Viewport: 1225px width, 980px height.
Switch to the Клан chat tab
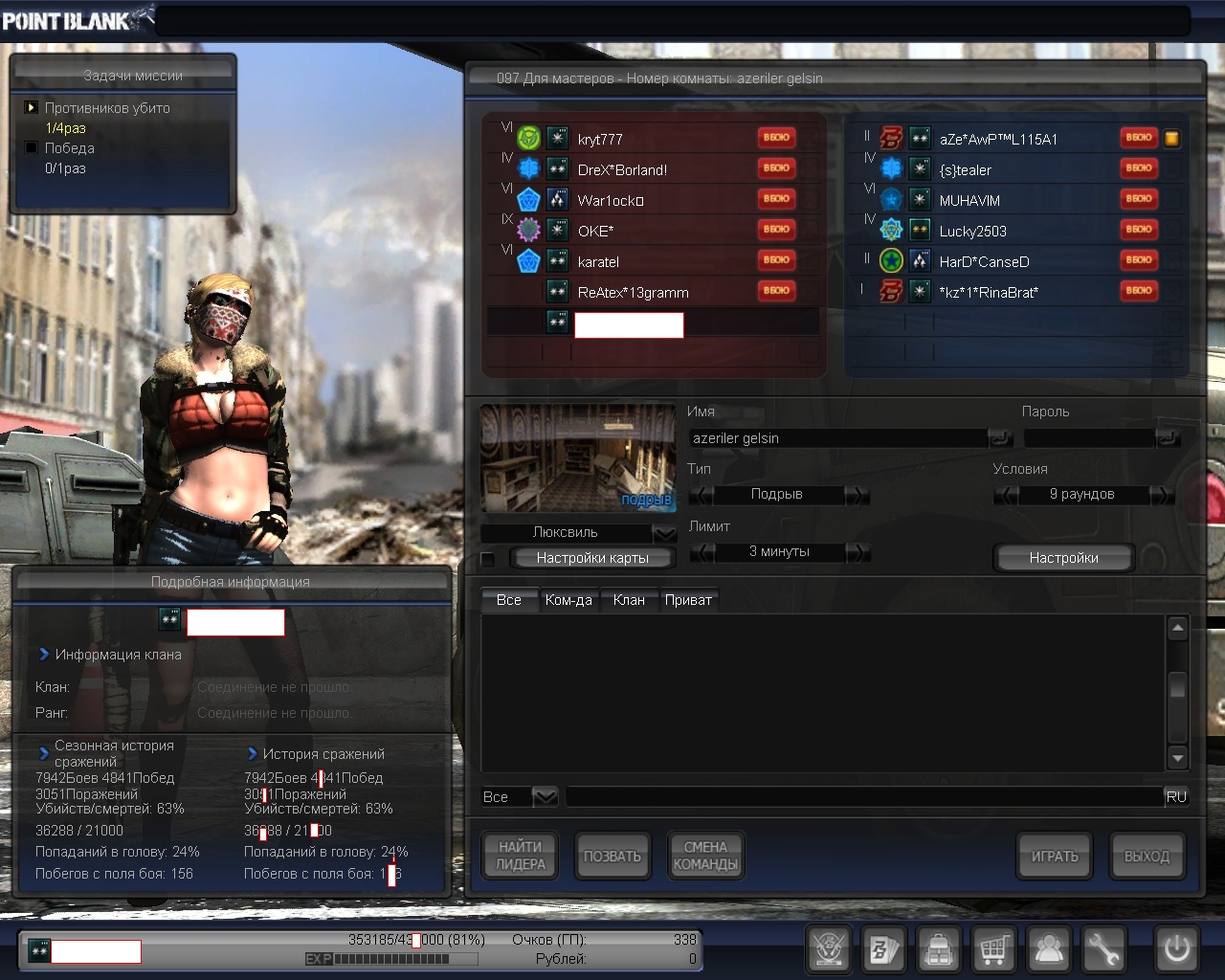click(x=628, y=600)
